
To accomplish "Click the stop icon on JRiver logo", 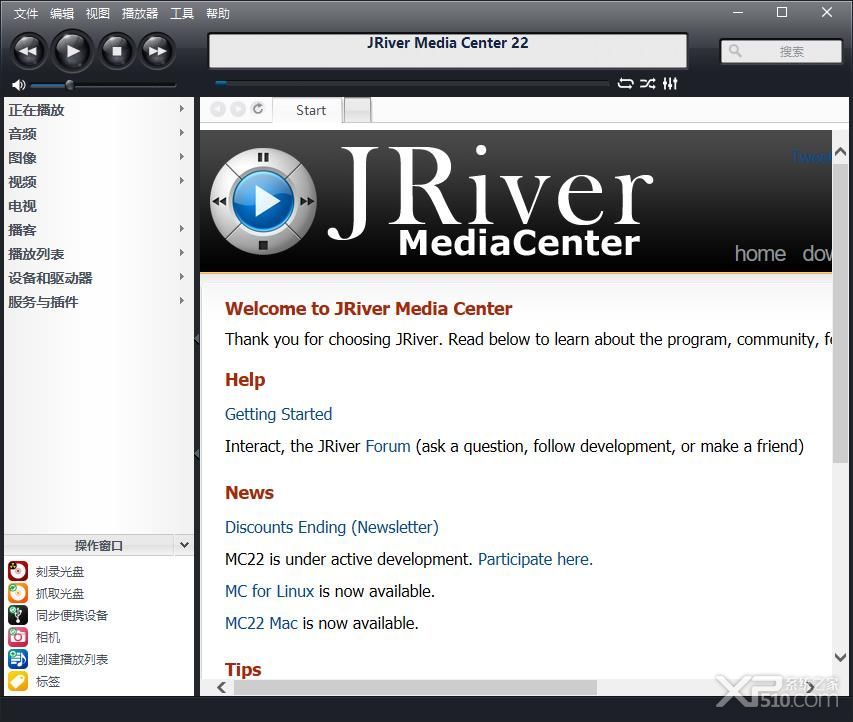I will 263,245.
